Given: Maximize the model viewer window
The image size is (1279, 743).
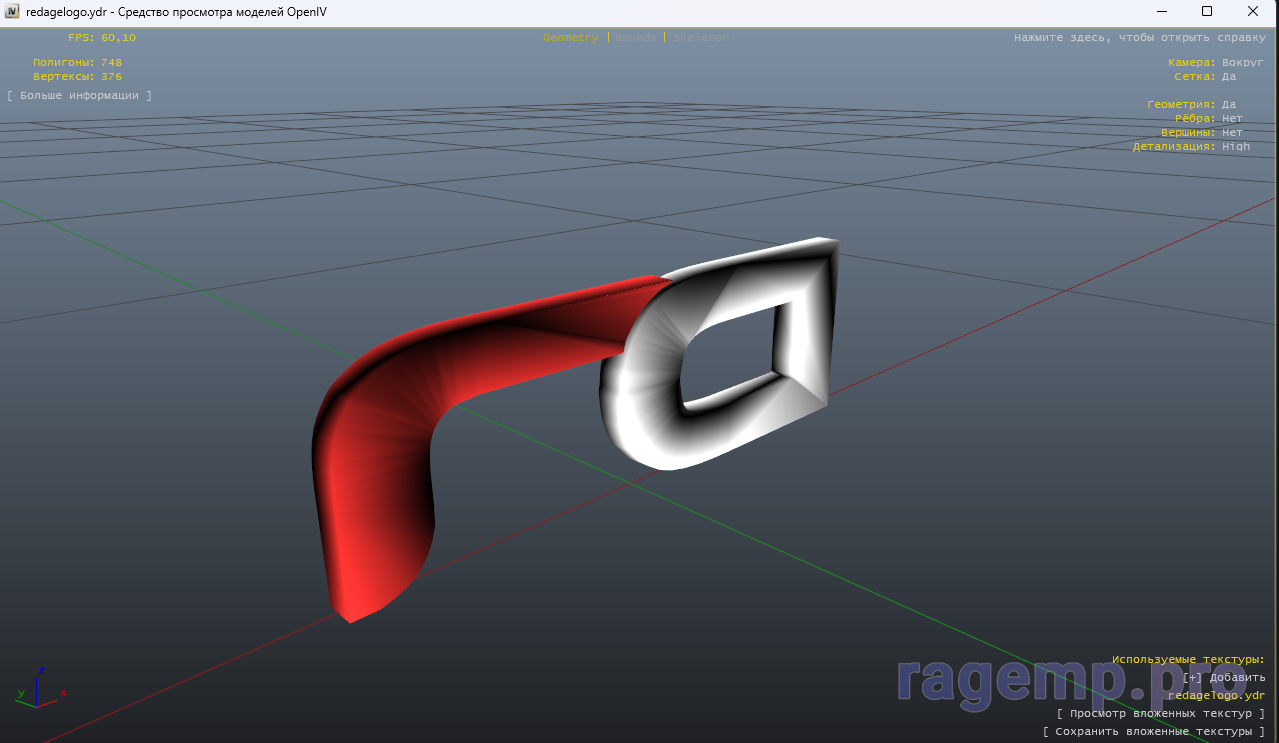Looking at the screenshot, I should click(x=1207, y=12).
